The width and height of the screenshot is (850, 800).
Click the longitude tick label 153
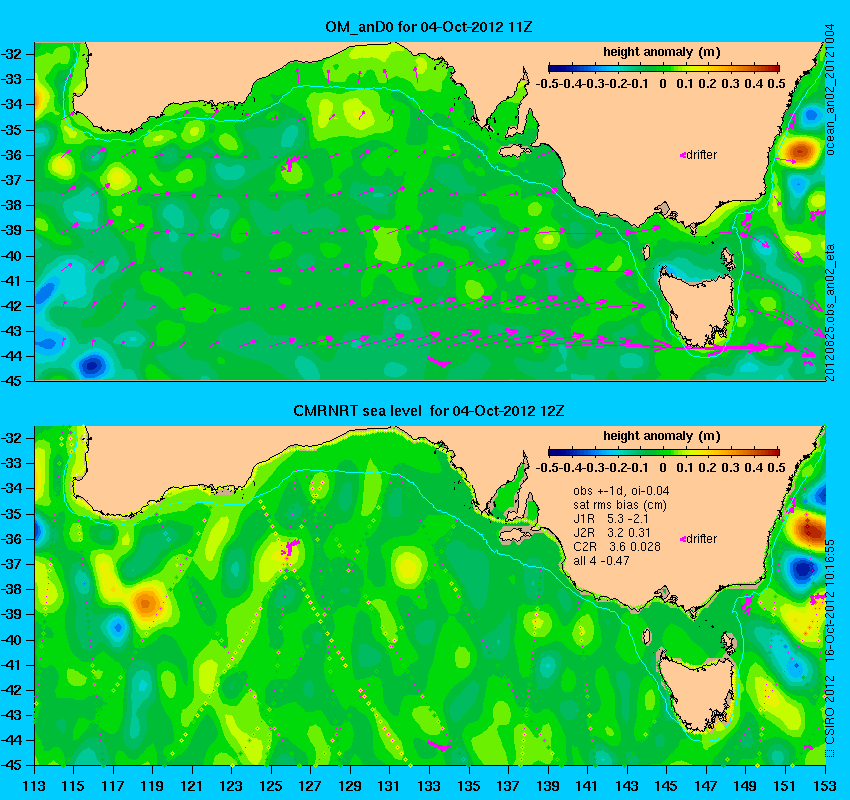pos(826,786)
